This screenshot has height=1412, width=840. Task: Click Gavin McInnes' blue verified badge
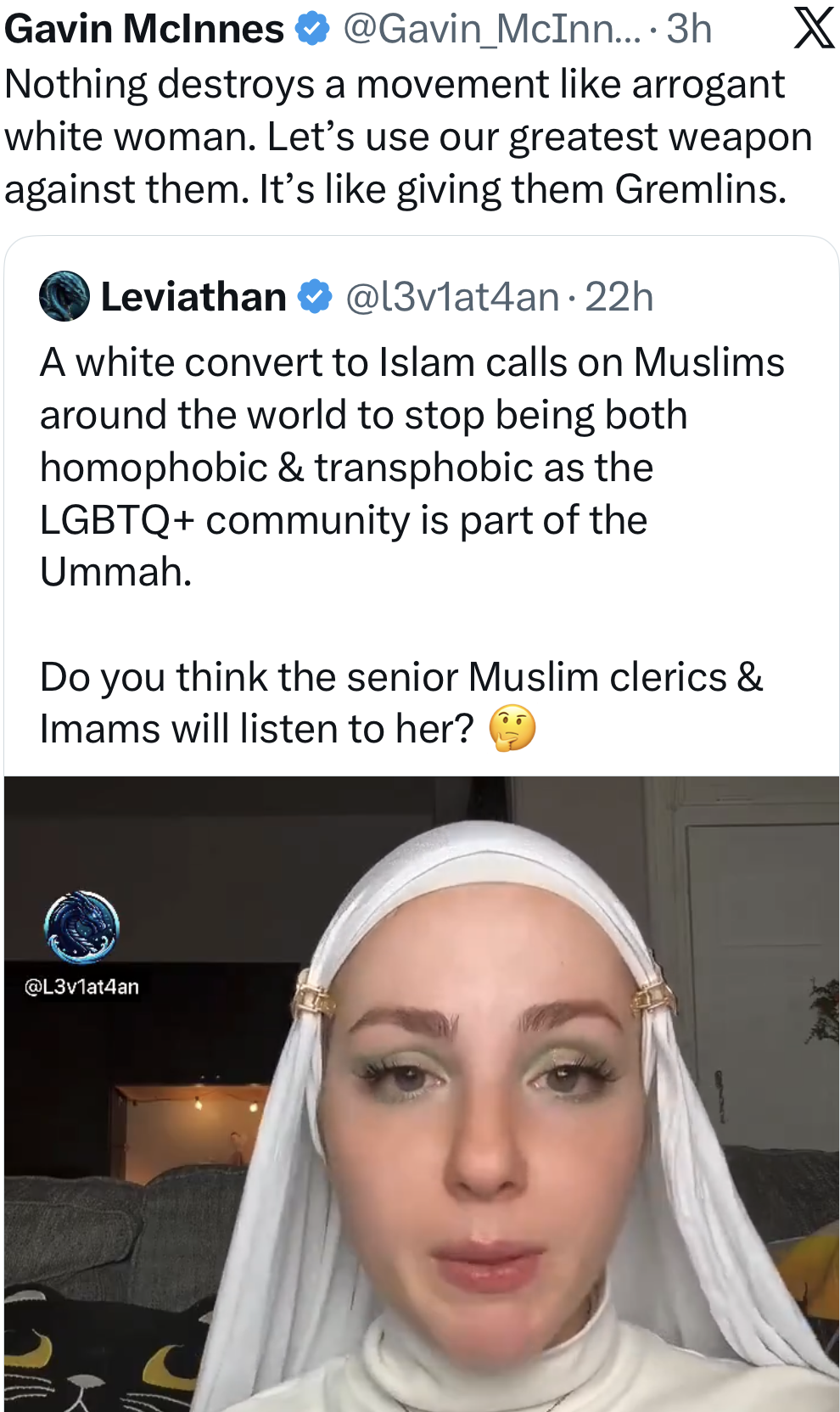pyautogui.click(x=312, y=29)
